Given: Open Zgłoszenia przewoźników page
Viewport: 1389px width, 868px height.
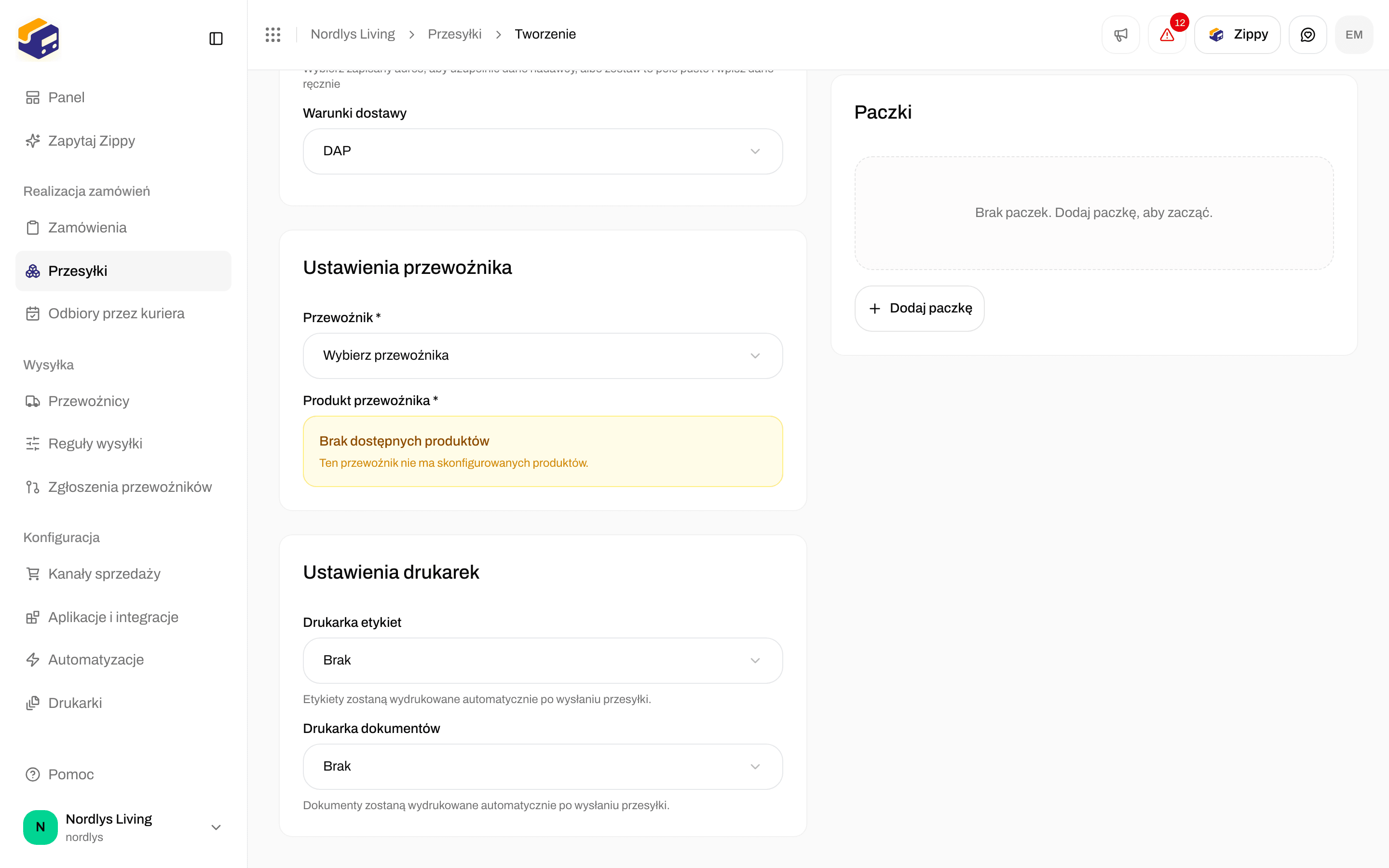Looking at the screenshot, I should coord(123,487).
